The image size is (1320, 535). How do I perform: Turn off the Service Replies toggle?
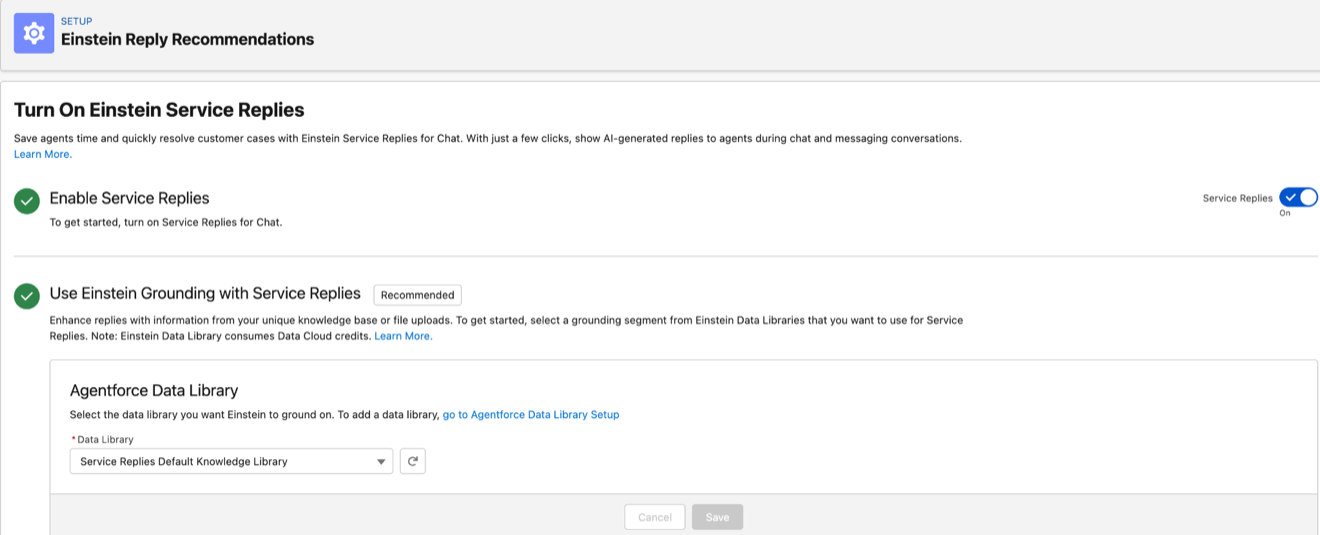(x=1298, y=197)
